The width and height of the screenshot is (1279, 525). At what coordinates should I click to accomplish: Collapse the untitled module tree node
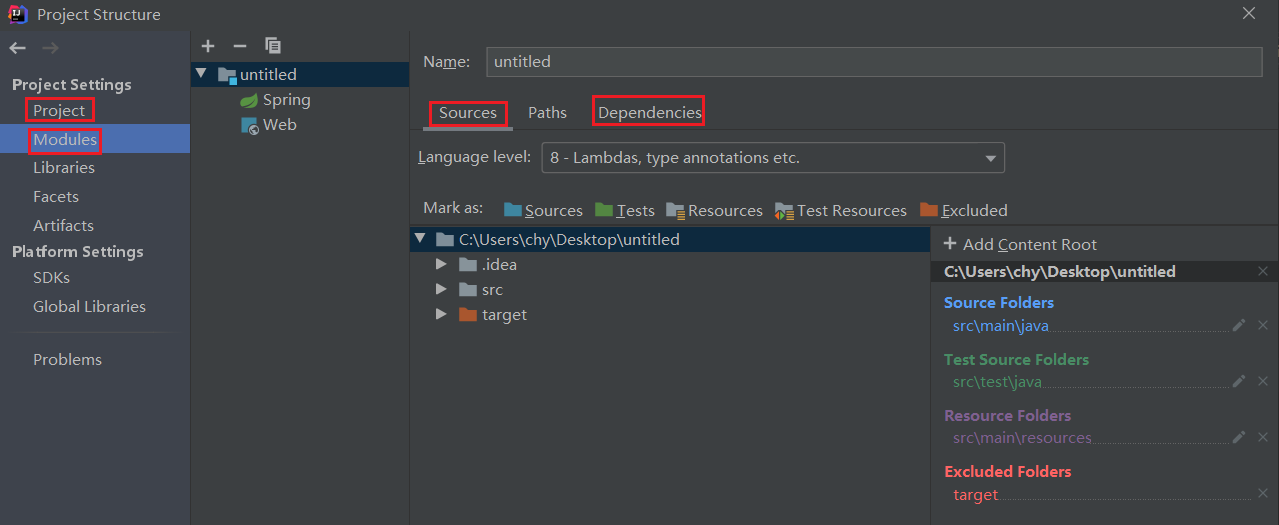201,74
